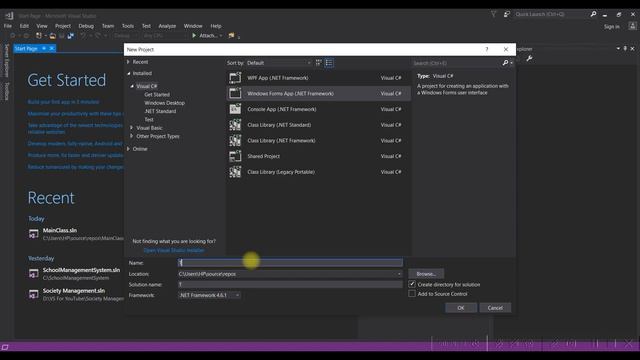Click OK in New Project dialog
The image size is (640, 360).
[461, 308]
